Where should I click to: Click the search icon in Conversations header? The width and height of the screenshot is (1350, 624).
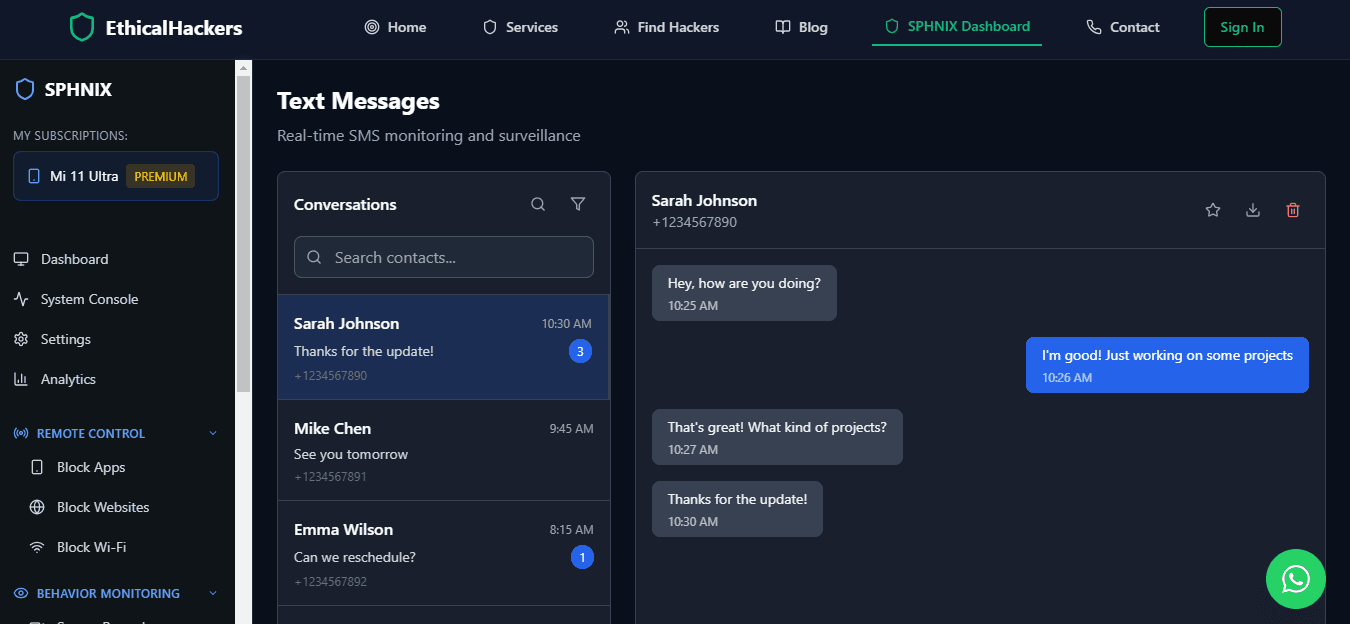538,204
